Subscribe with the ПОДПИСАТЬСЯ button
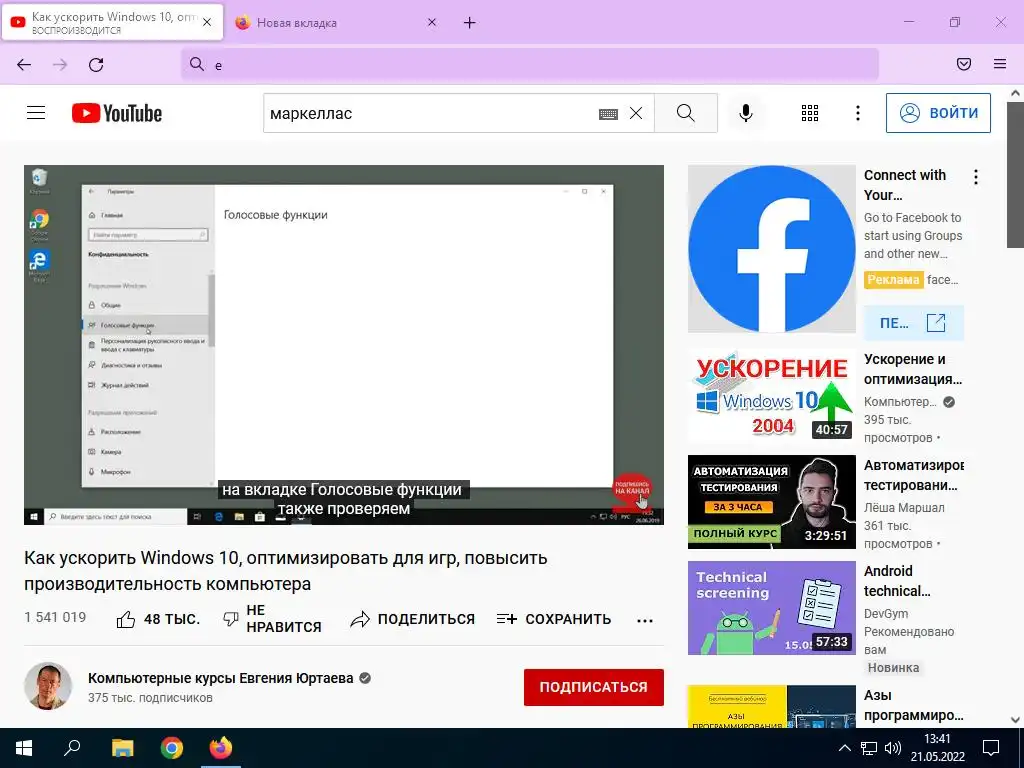The image size is (1024, 768). [x=594, y=687]
